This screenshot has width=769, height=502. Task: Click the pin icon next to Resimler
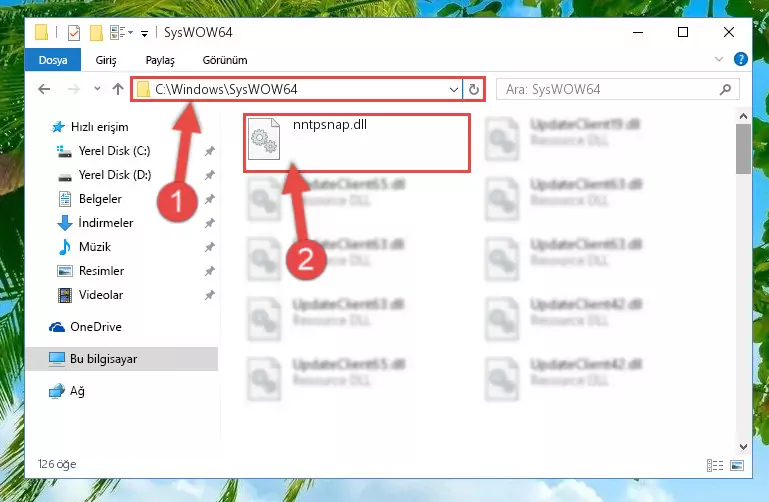209,271
